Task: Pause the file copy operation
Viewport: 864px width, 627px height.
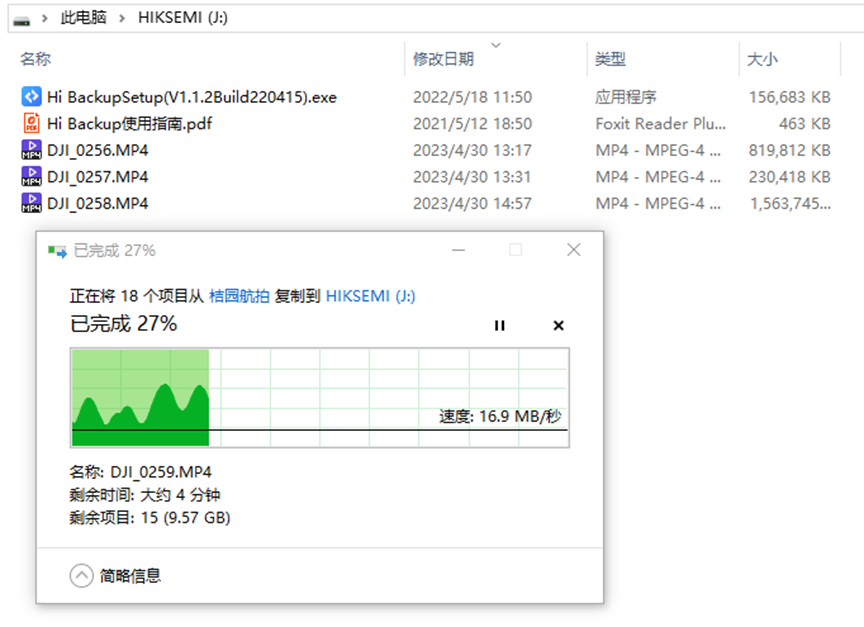Action: [499, 325]
